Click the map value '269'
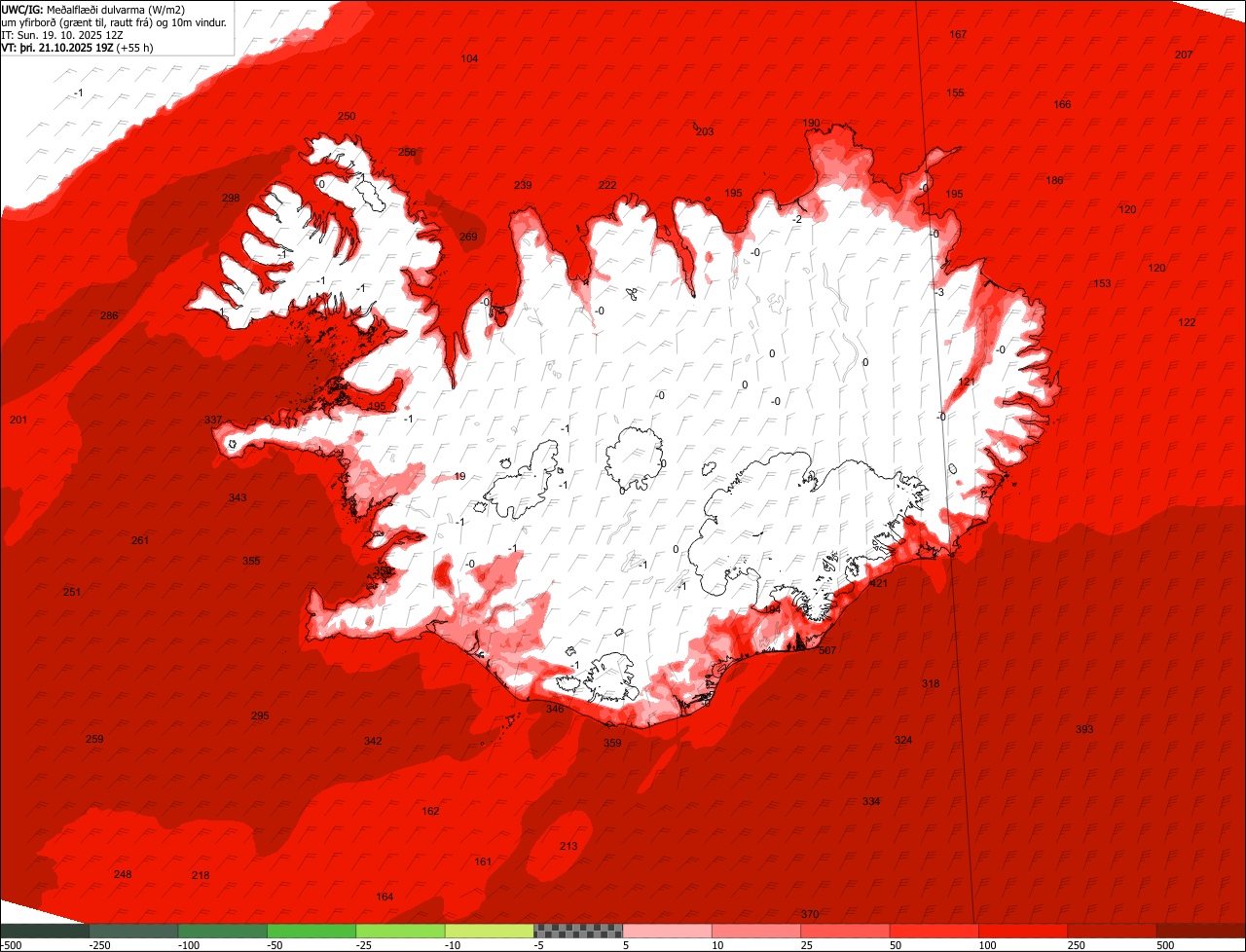This screenshot has height=952, width=1246. [x=468, y=237]
